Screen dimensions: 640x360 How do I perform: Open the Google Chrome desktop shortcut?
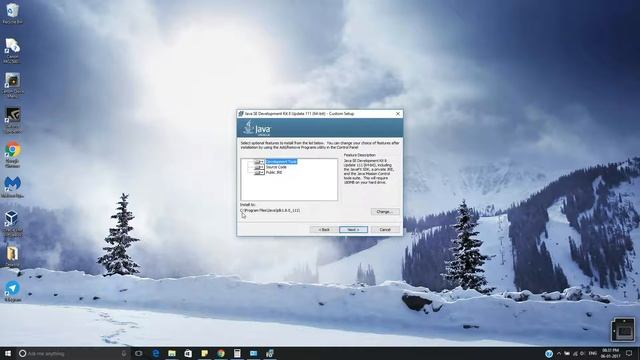point(12,154)
